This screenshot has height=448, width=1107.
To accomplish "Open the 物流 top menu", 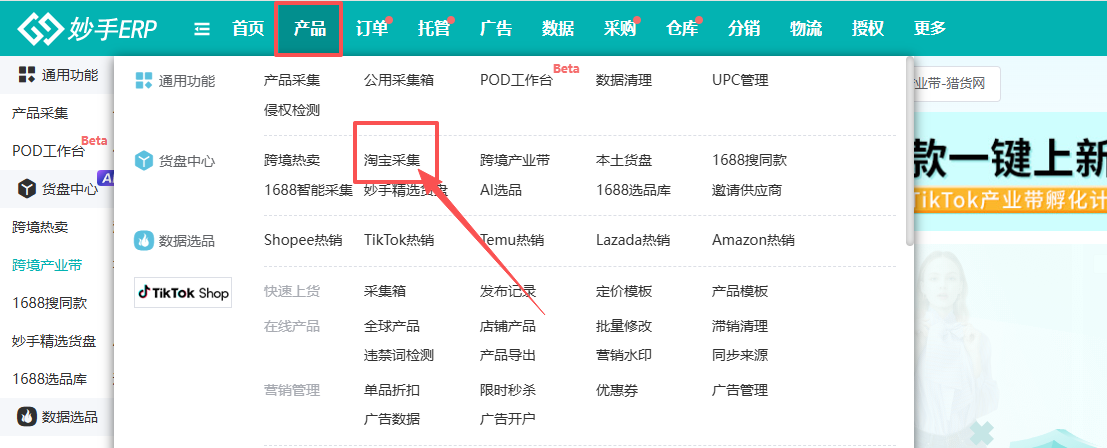I will point(806,29).
